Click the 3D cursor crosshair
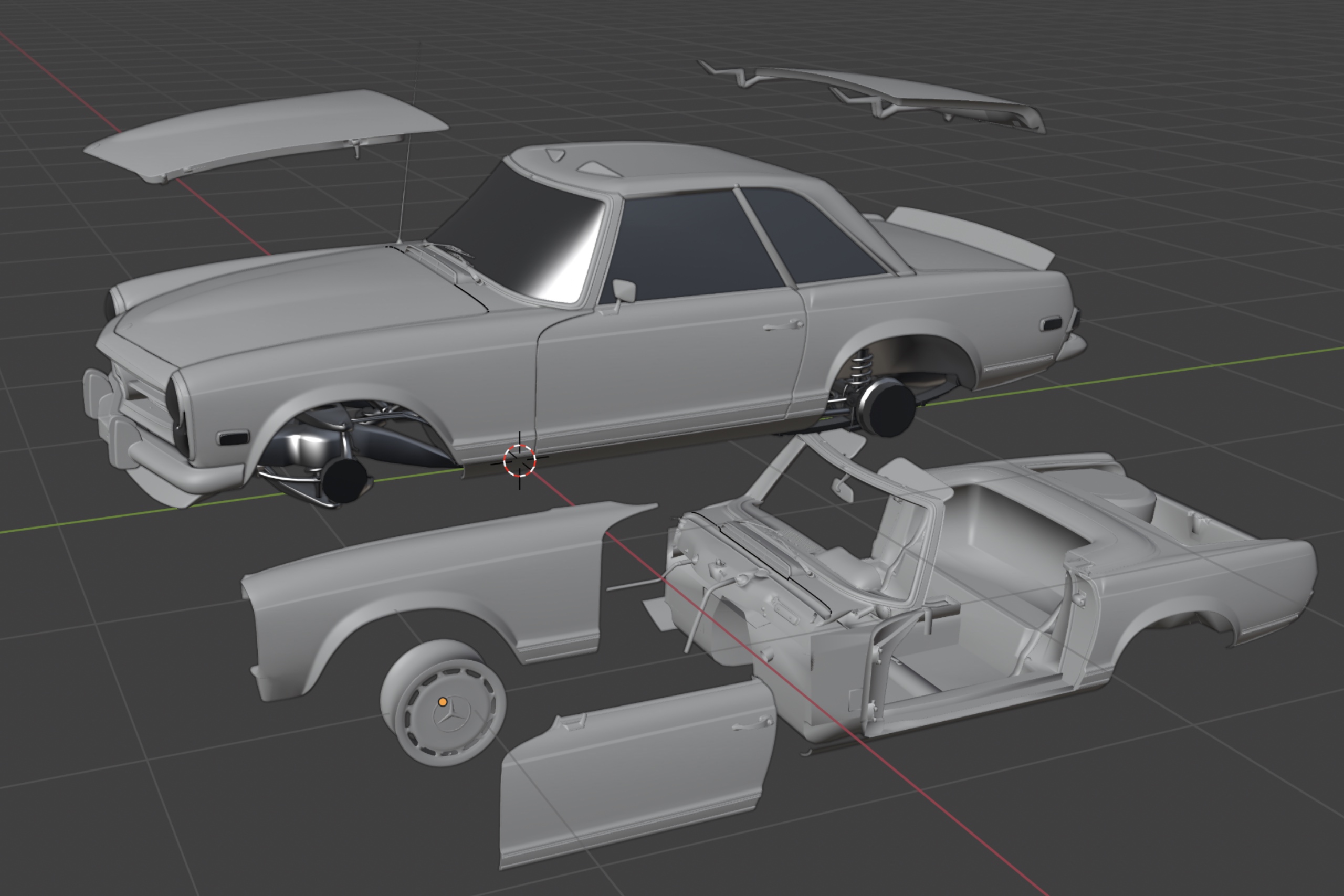Viewport: 1344px width, 896px height. point(519,460)
